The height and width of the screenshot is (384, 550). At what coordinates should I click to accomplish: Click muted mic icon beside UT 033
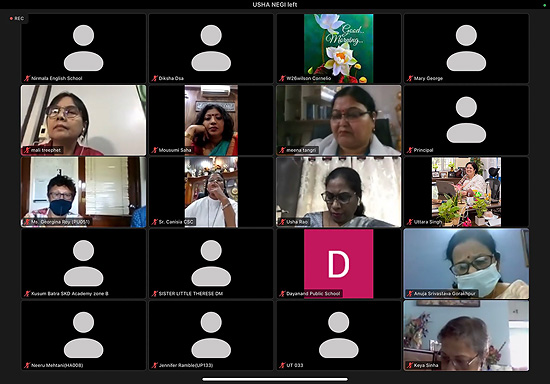click(x=282, y=365)
